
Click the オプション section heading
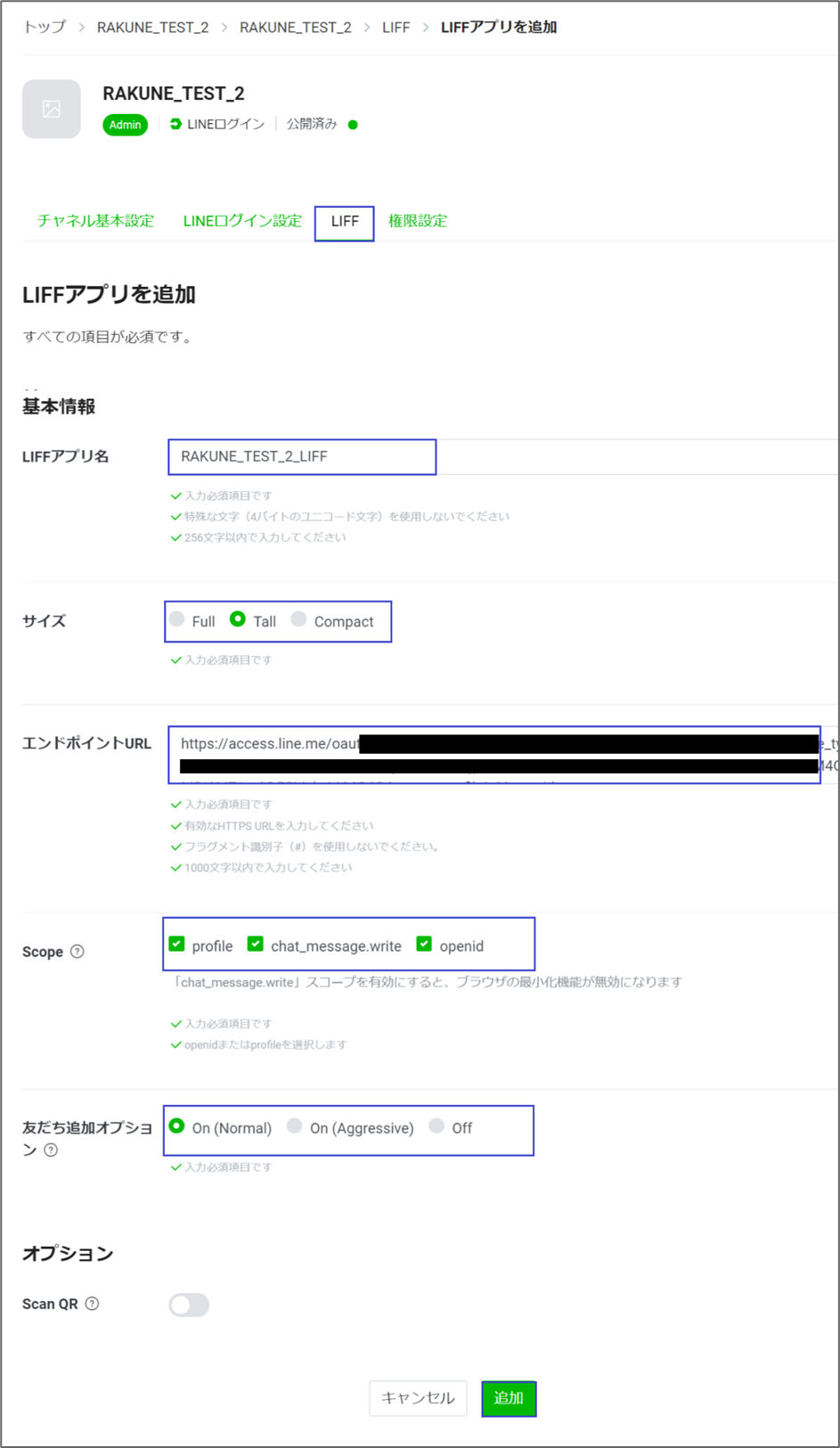pyautogui.click(x=68, y=1254)
